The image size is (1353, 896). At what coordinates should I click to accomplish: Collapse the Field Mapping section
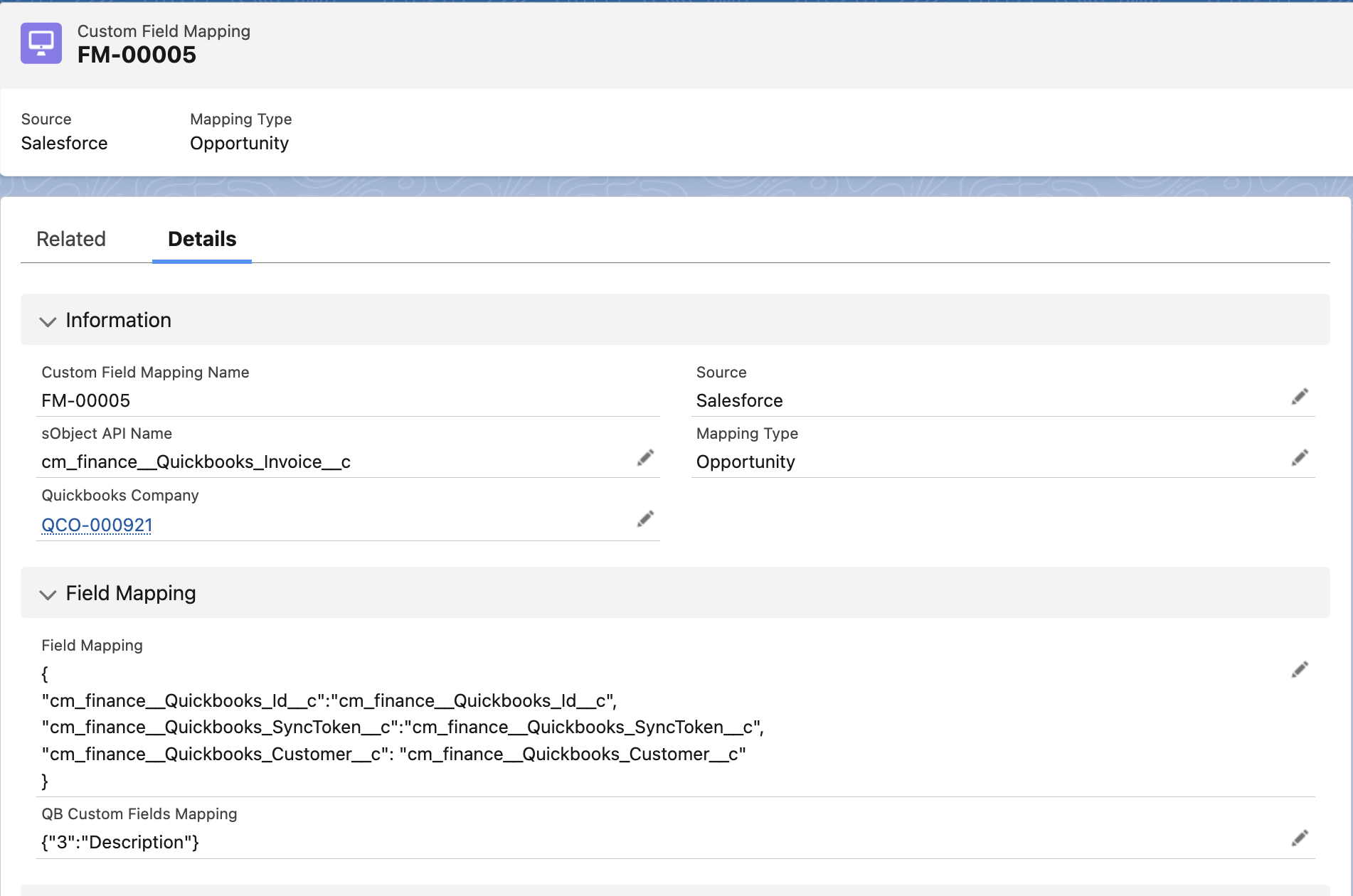pos(48,594)
